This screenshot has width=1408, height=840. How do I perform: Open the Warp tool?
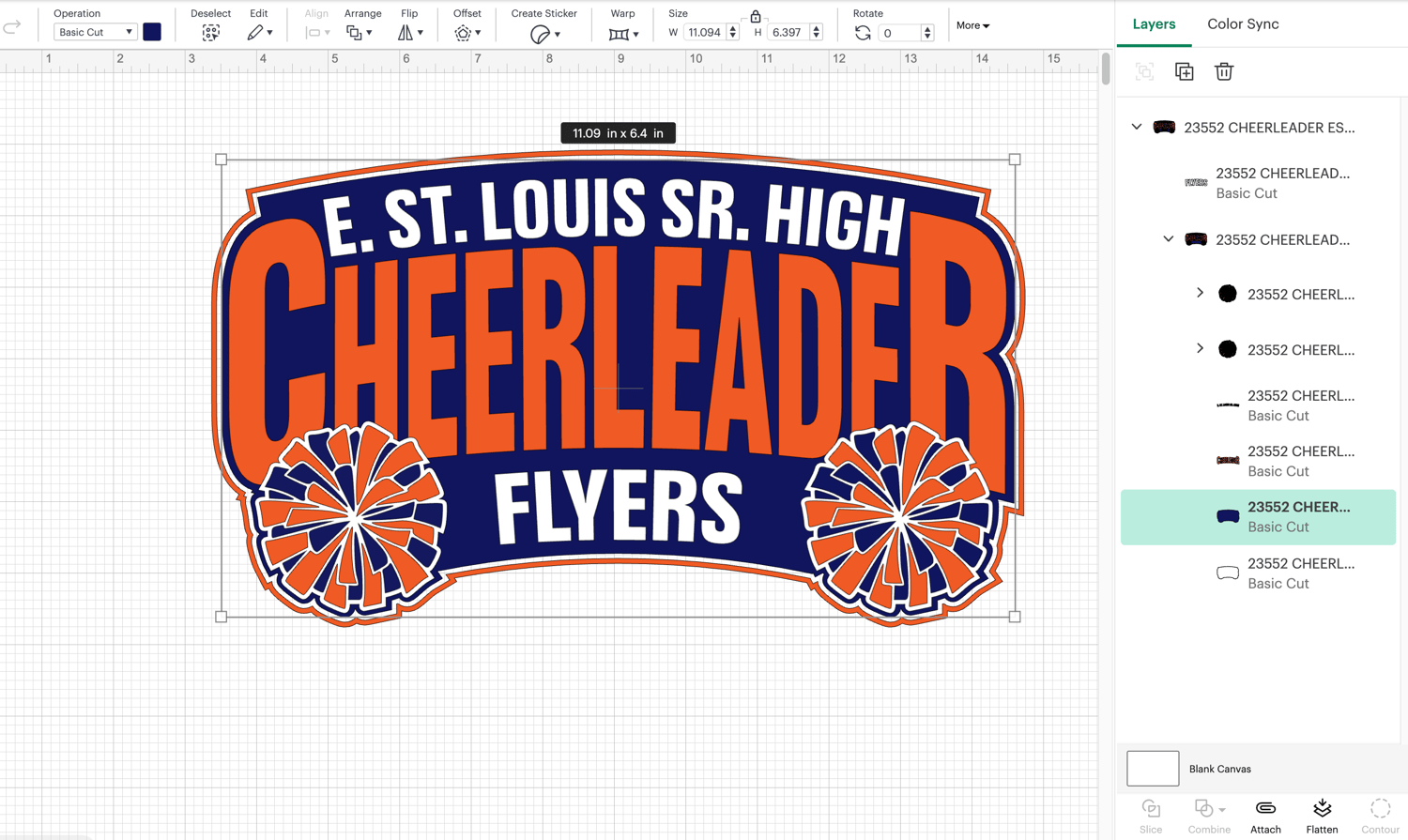point(619,34)
